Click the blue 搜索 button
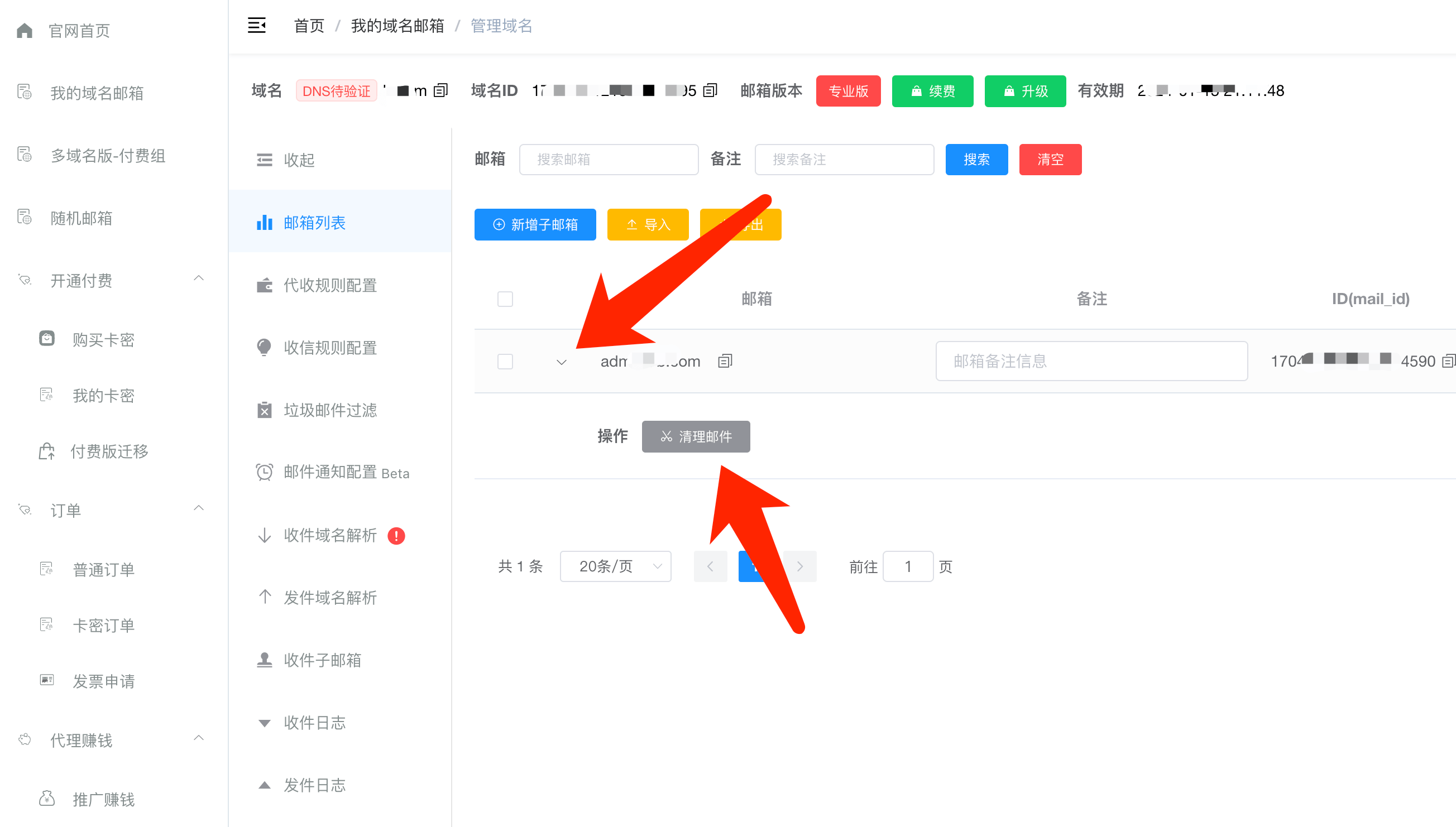This screenshot has height=827, width=1456. point(976,160)
